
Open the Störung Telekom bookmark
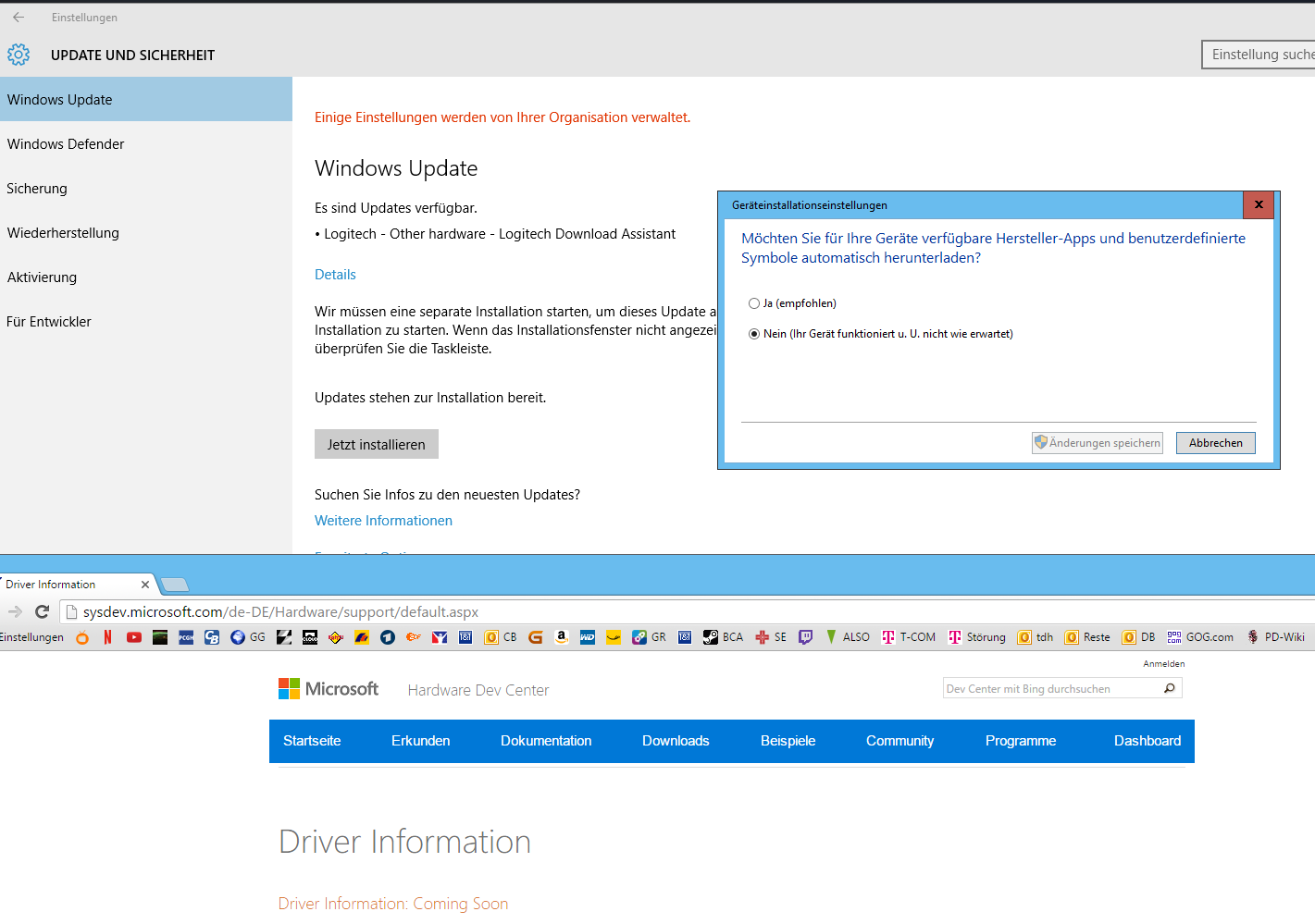976,637
